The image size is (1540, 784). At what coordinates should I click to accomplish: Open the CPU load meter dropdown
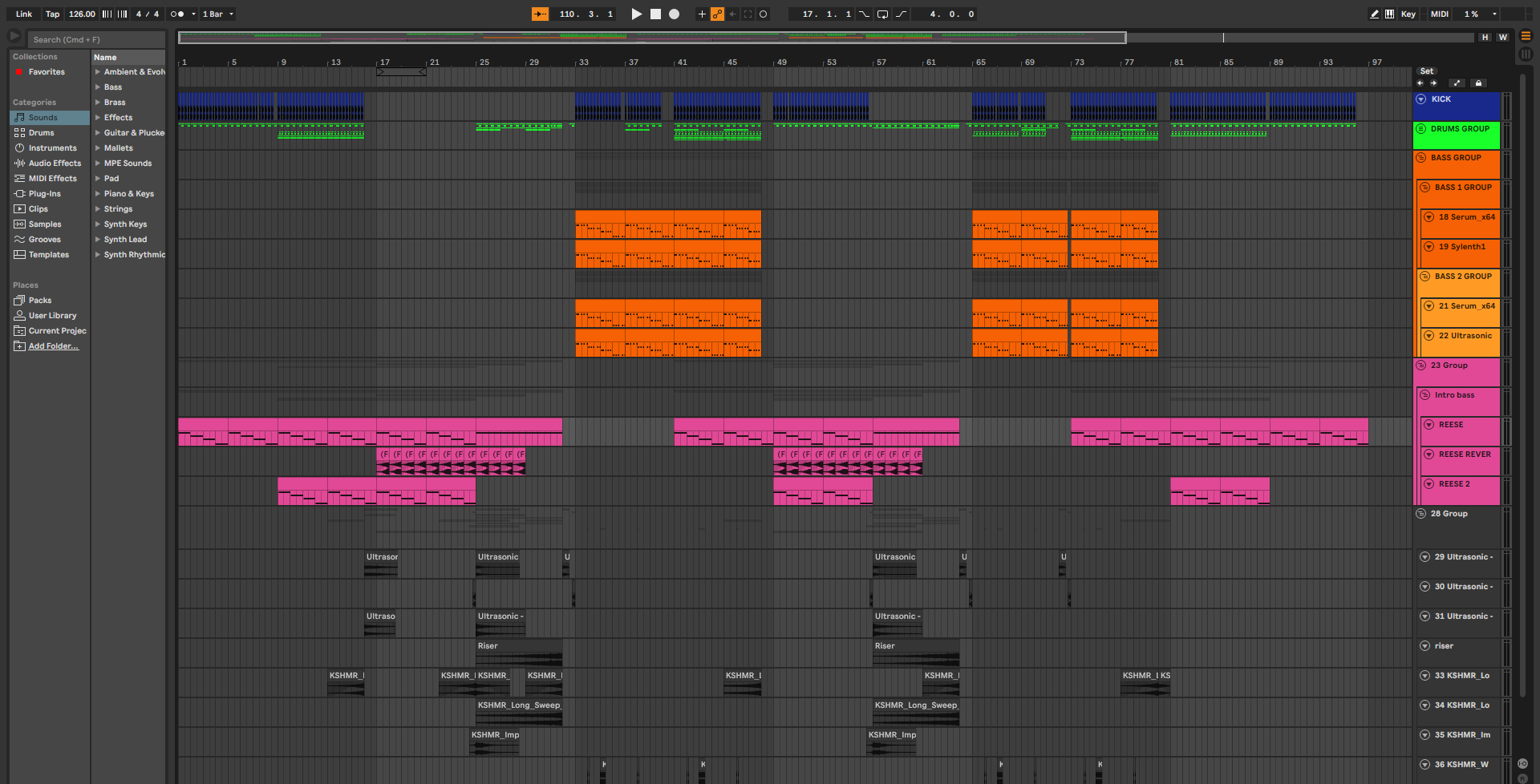(1494, 14)
